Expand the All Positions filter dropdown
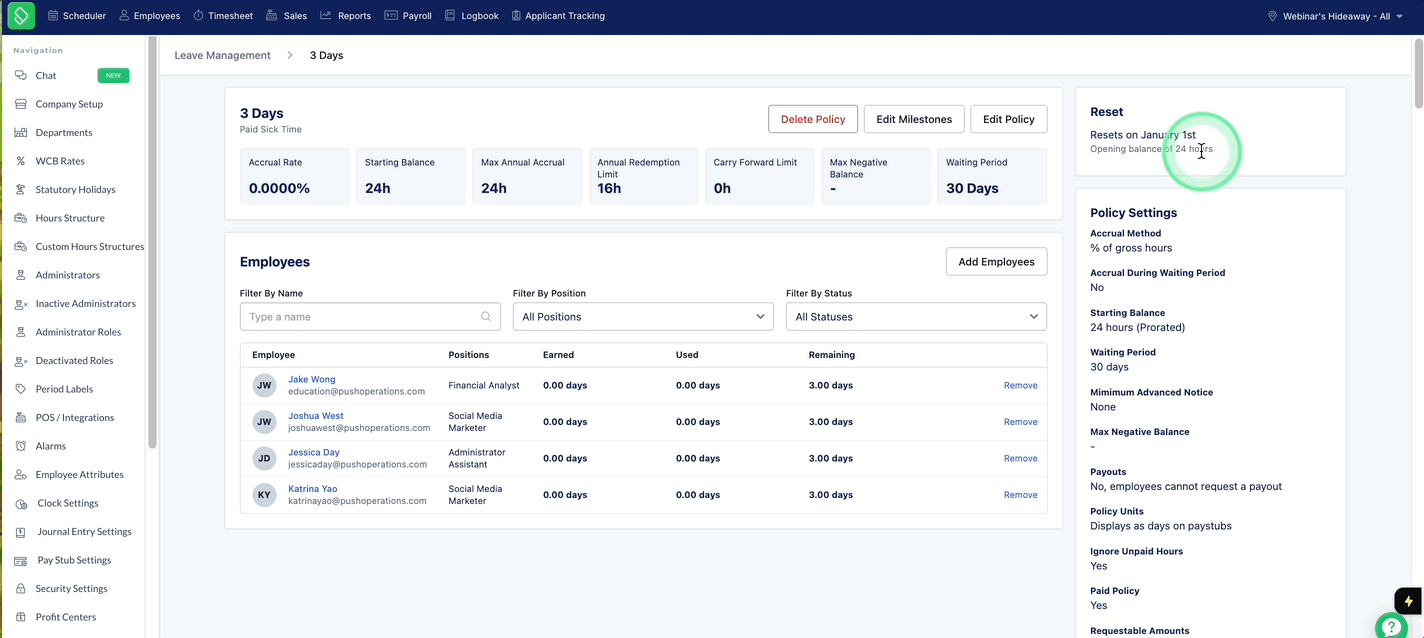The width and height of the screenshot is (1424, 638). click(x=643, y=317)
